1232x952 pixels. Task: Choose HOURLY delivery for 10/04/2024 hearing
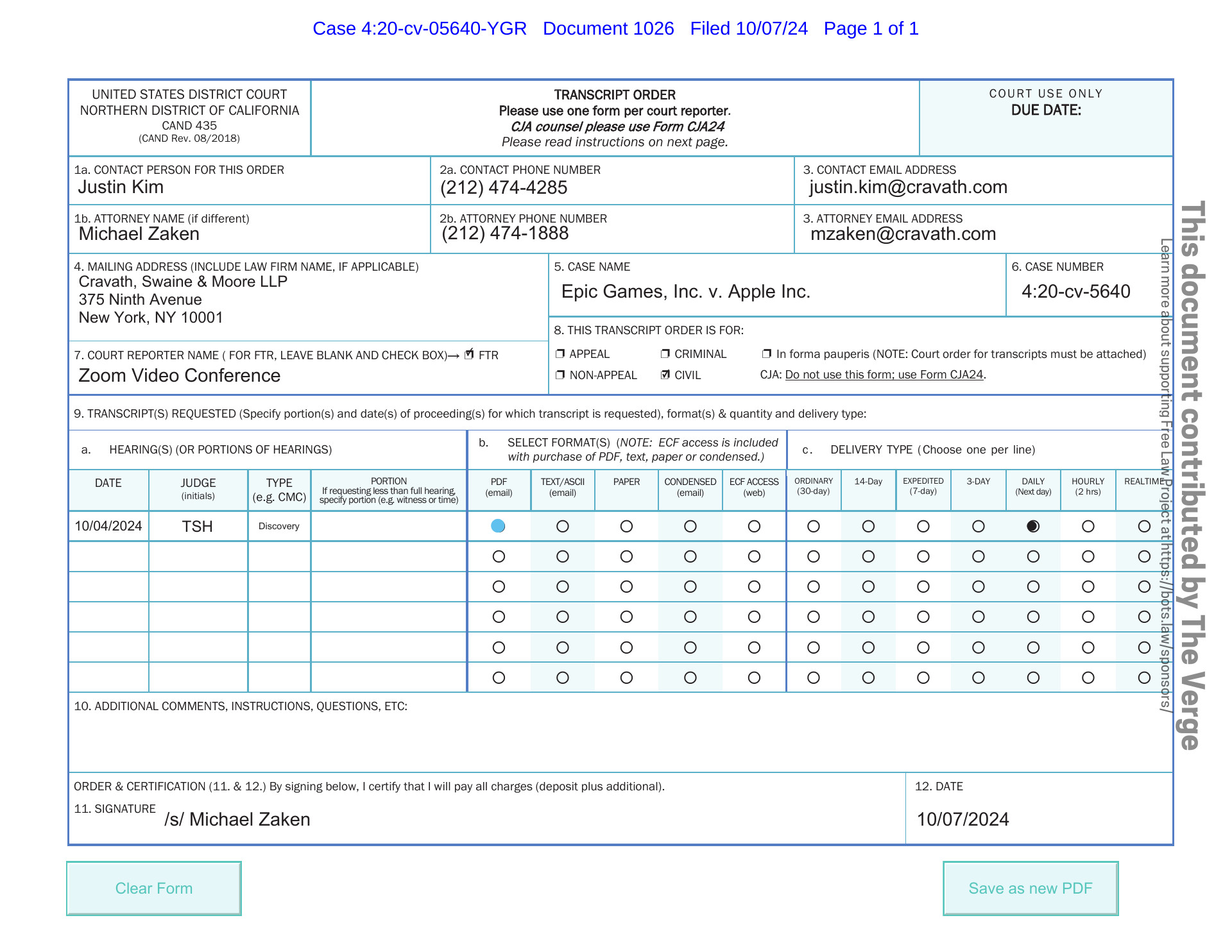(x=1088, y=526)
